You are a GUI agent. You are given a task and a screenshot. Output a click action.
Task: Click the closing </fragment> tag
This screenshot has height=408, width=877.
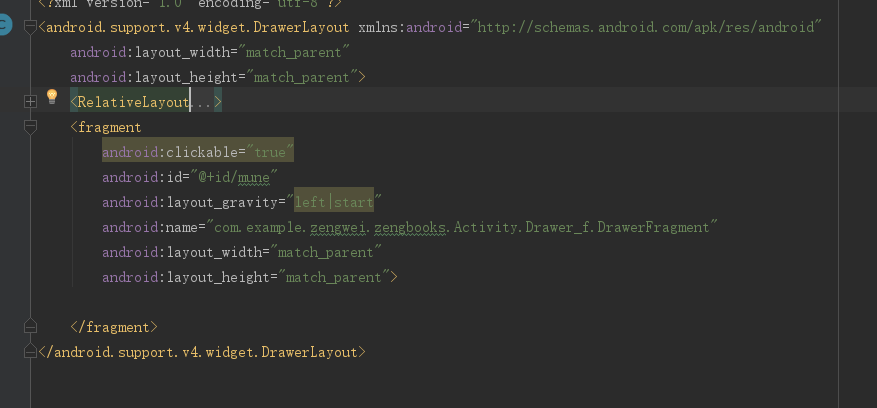pos(114,327)
